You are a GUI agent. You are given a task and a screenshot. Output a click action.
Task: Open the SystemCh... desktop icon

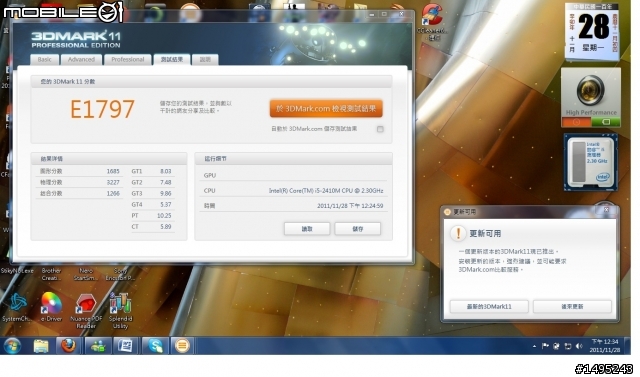point(16,308)
